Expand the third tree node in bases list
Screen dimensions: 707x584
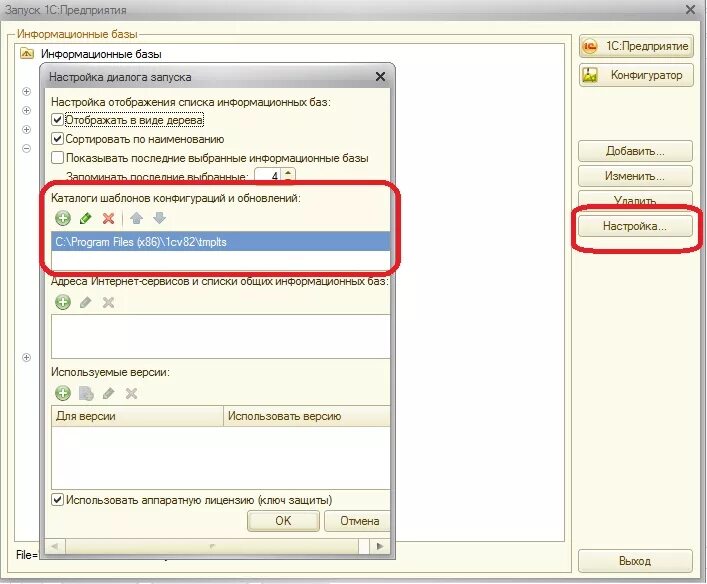[27, 129]
